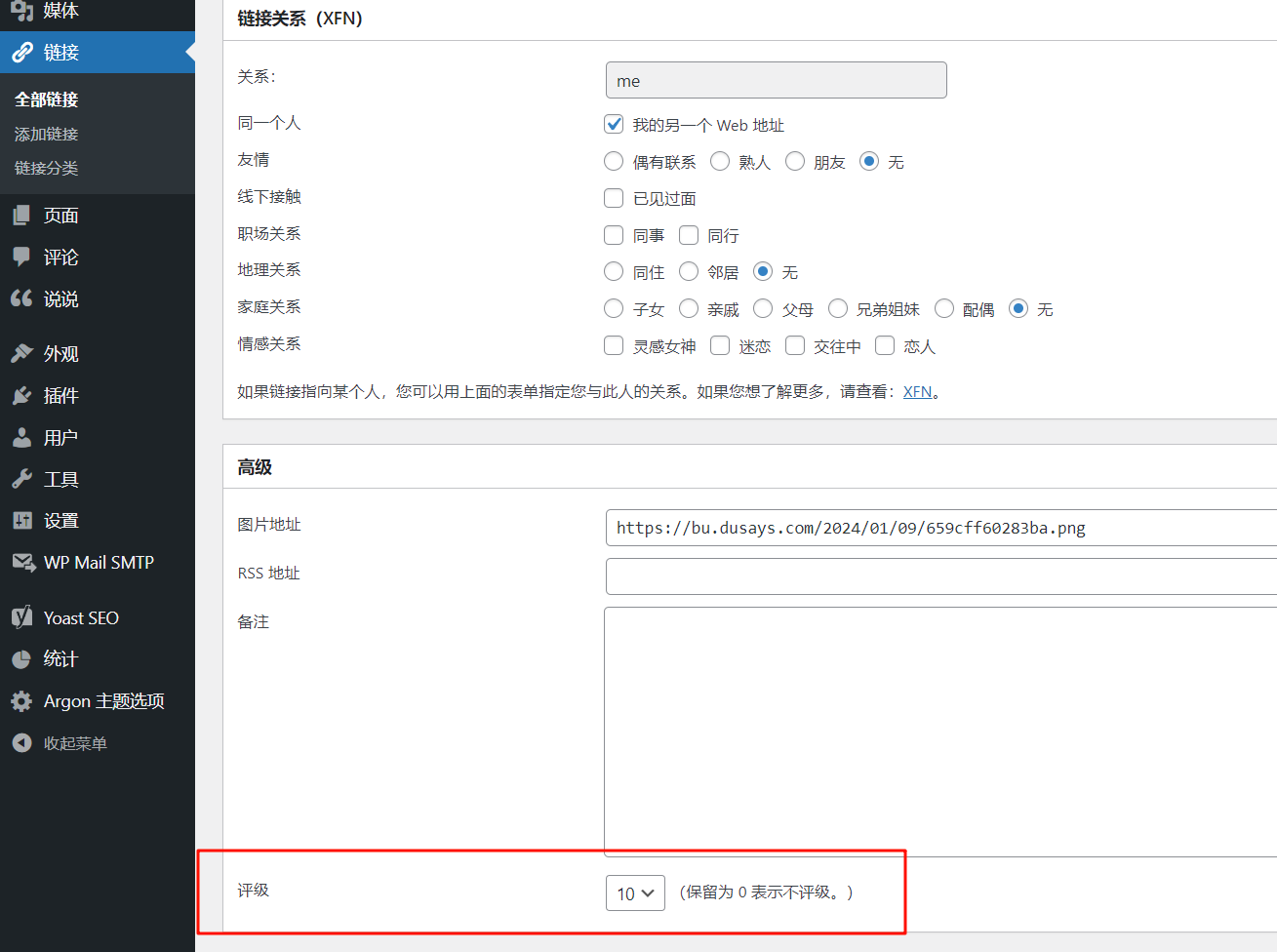Open the 评级 rating dropdown
1277x952 pixels.
635,892
